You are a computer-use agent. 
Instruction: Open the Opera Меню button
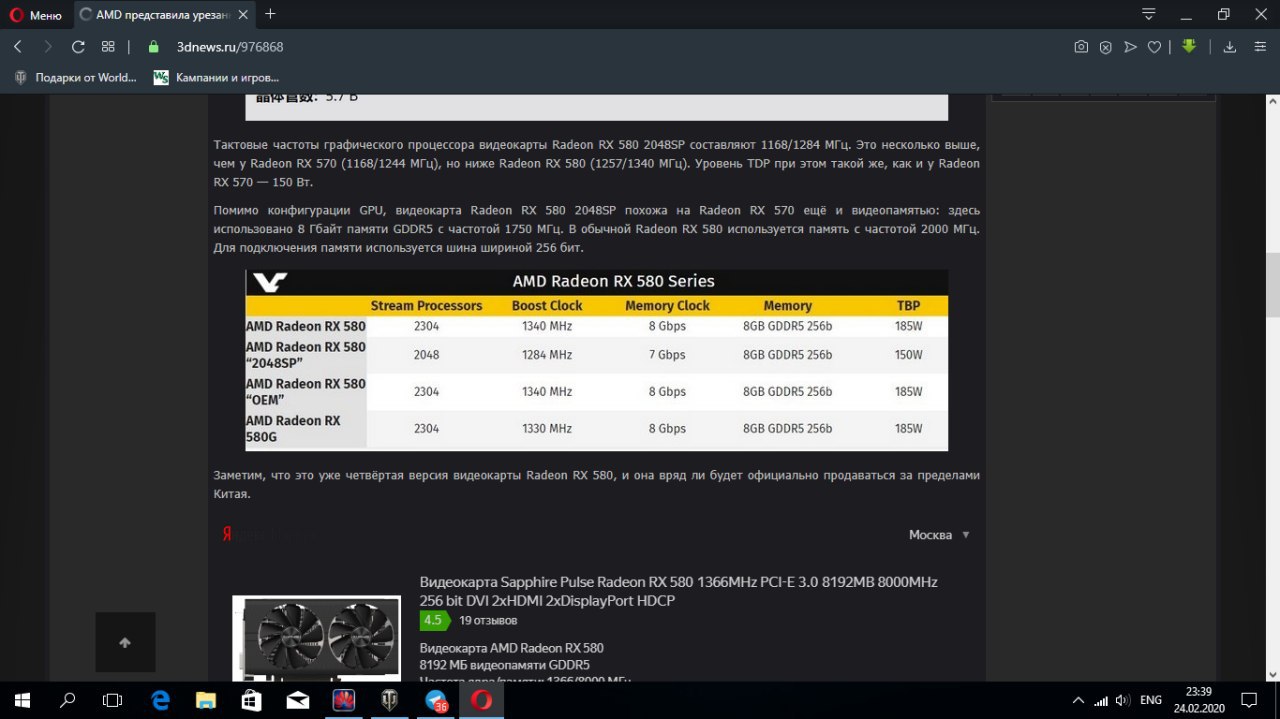click(x=36, y=15)
